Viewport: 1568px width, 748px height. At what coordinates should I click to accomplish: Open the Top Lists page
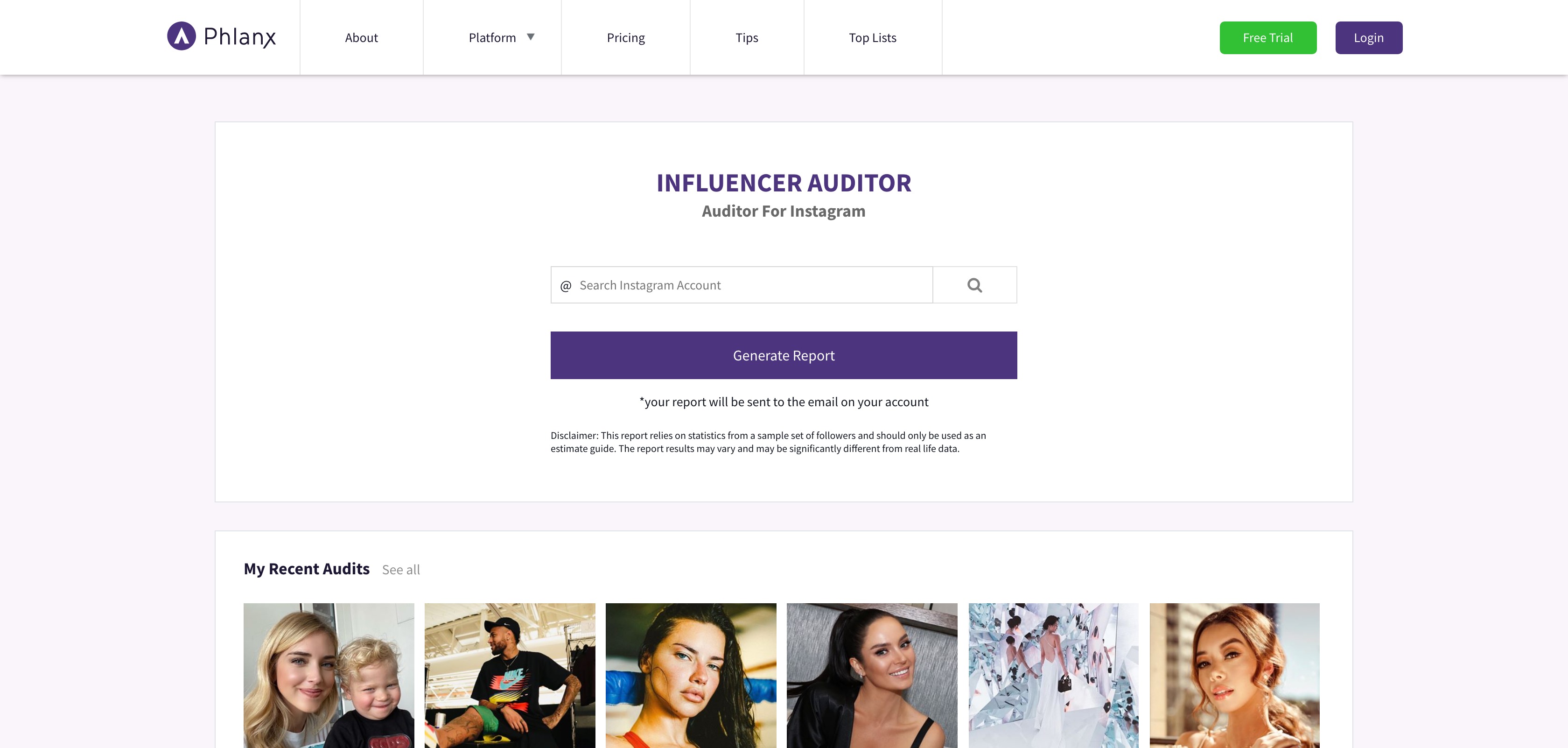tap(873, 38)
